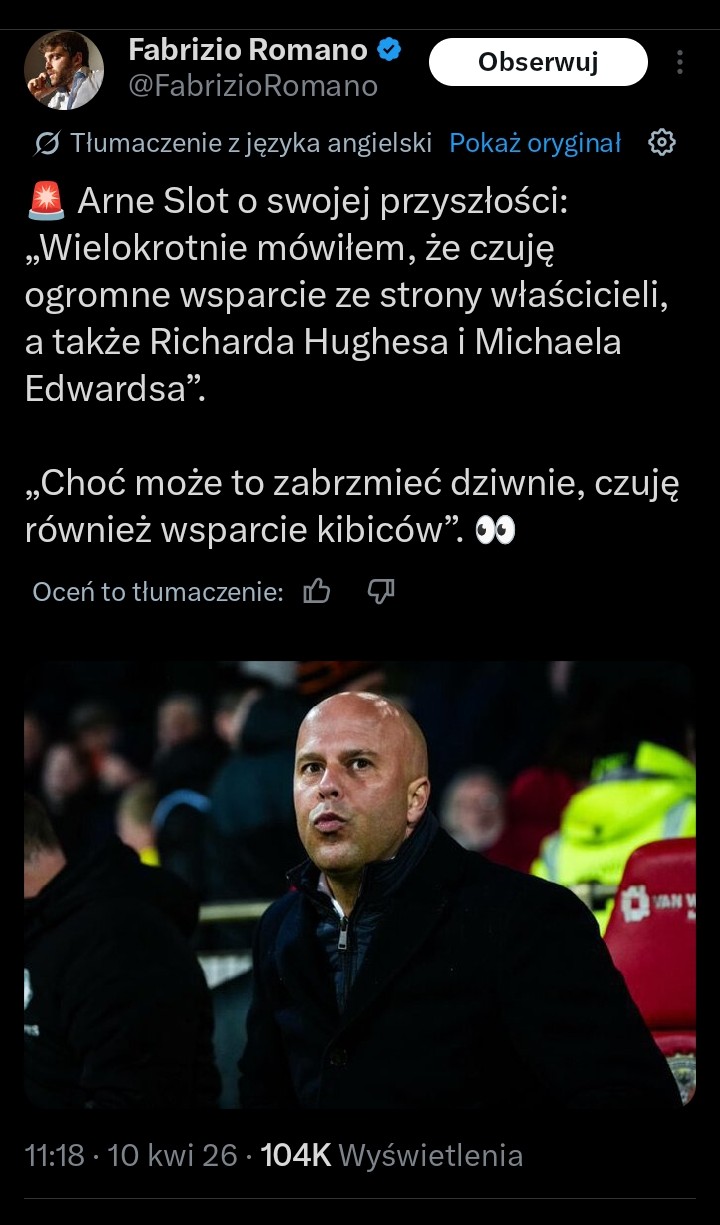Tap the quote about wsparcie kibiców
Screen dimensions: 720x1225
tap(352, 507)
